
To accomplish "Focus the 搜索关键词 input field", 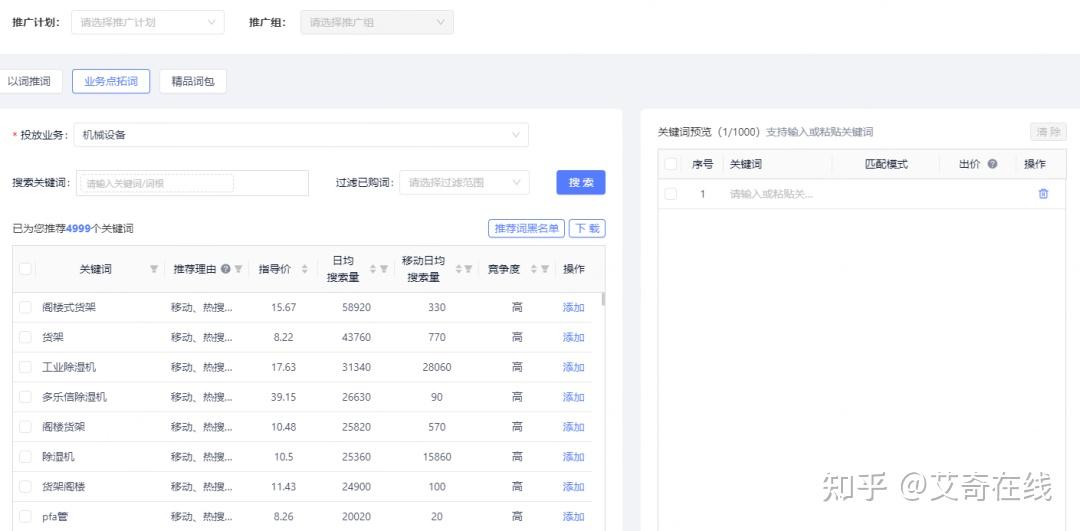I will point(192,183).
